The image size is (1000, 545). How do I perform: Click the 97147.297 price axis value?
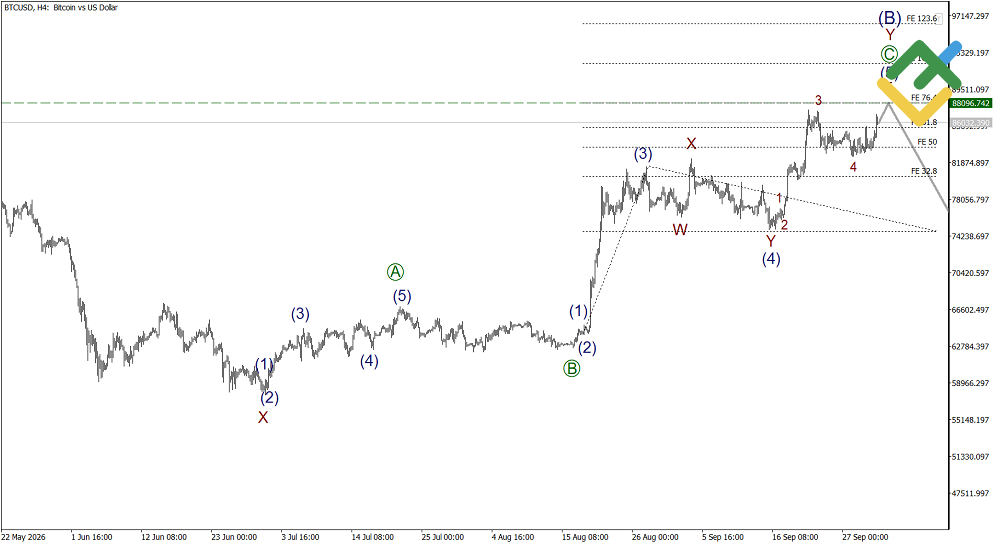click(971, 16)
